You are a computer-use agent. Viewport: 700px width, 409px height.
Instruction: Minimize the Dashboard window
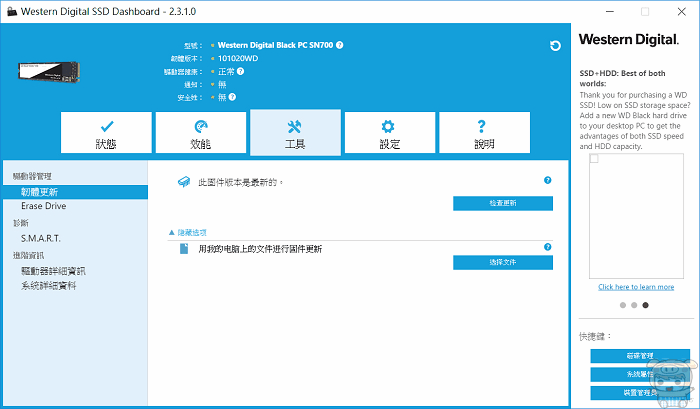pyautogui.click(x=610, y=12)
